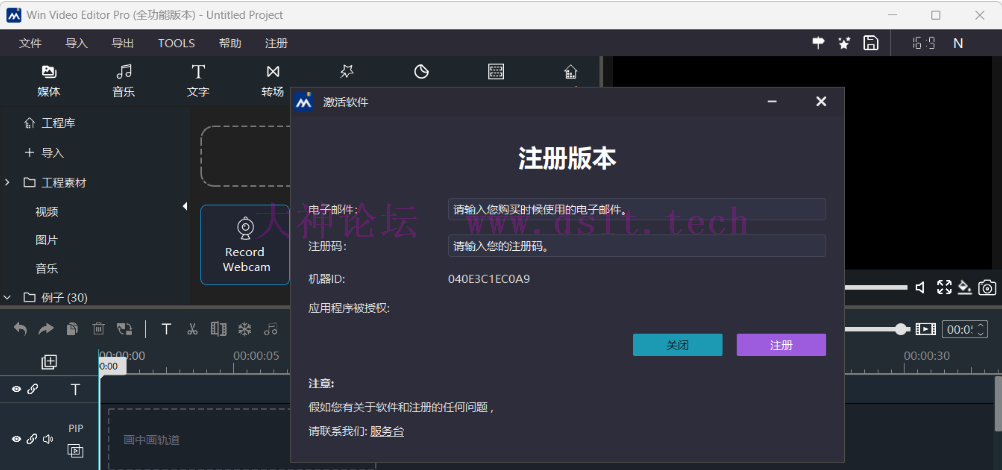Toggle visibility eye on the PIP track
Image resolution: width=1002 pixels, height=470 pixels.
16,439
